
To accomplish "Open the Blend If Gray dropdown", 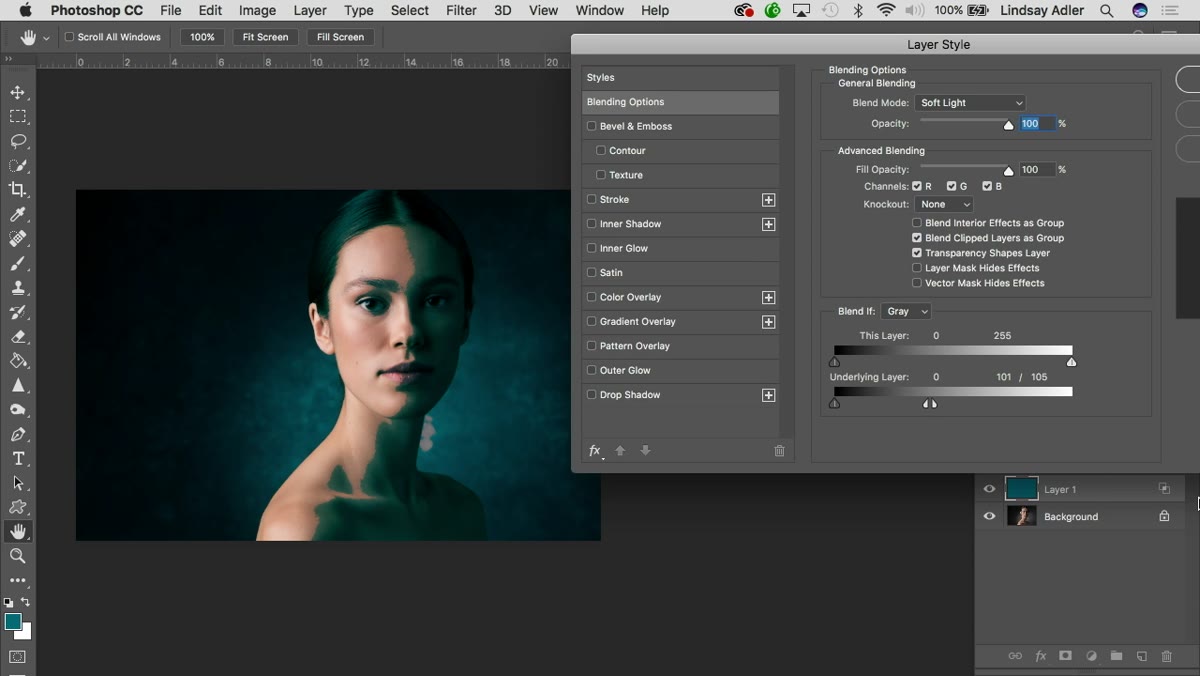I will pyautogui.click(x=906, y=312).
